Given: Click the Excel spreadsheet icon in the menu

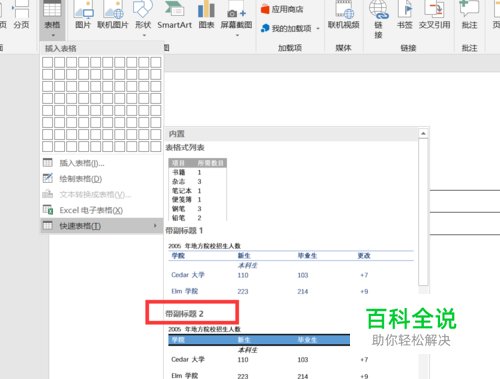Looking at the screenshot, I should (48, 210).
